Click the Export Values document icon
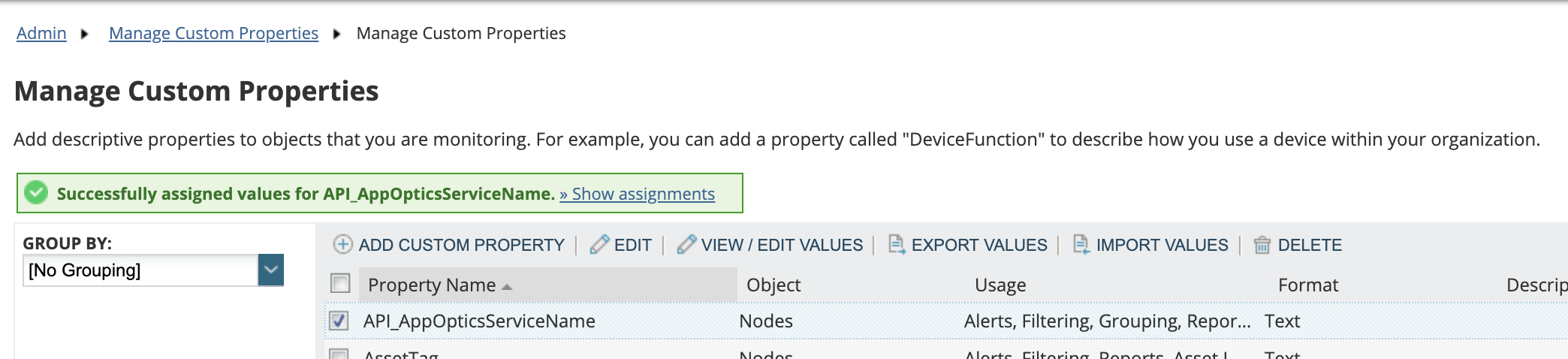This screenshot has width=1568, height=359. 897,245
